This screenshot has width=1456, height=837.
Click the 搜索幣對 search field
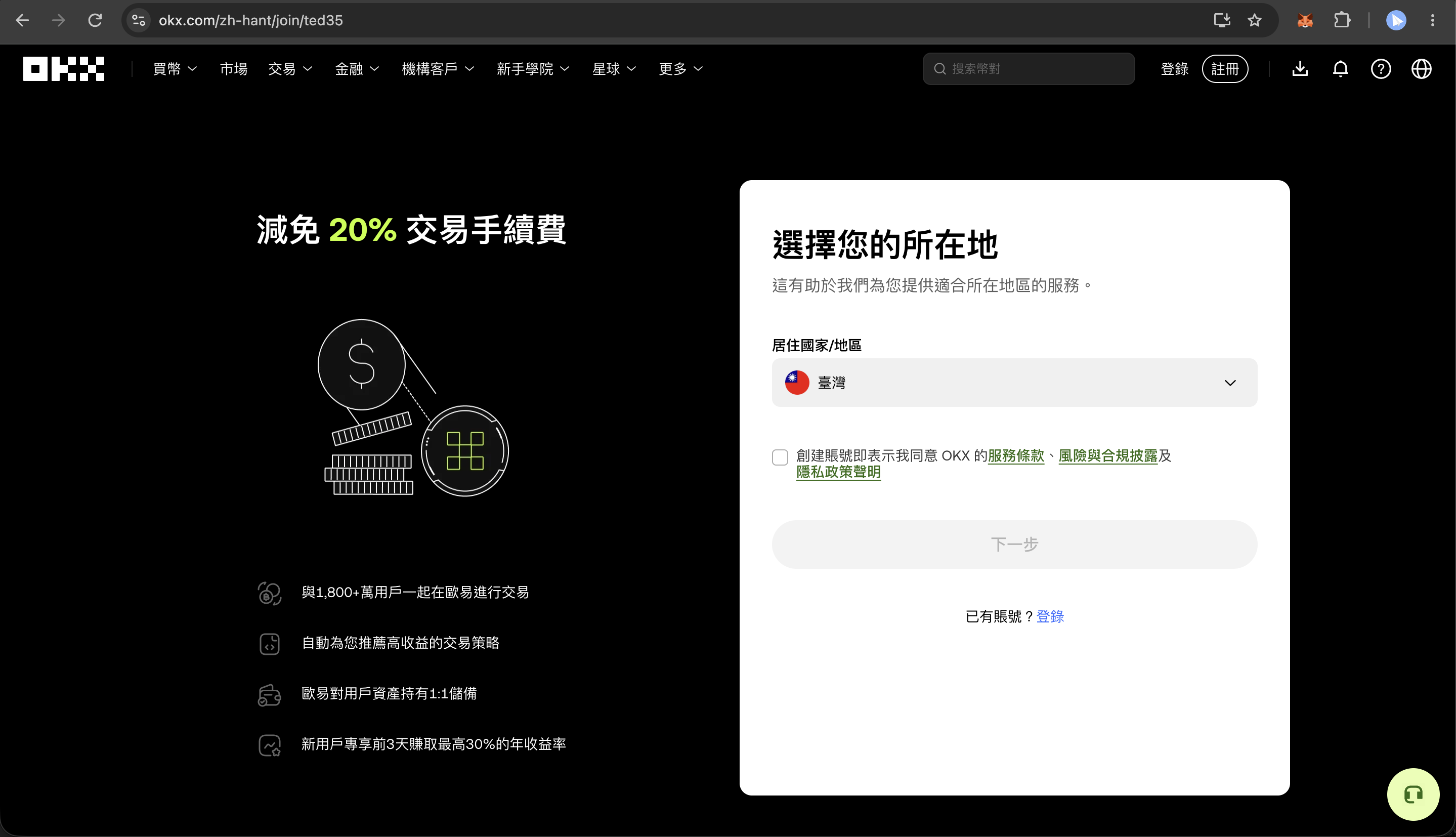[x=1029, y=69]
